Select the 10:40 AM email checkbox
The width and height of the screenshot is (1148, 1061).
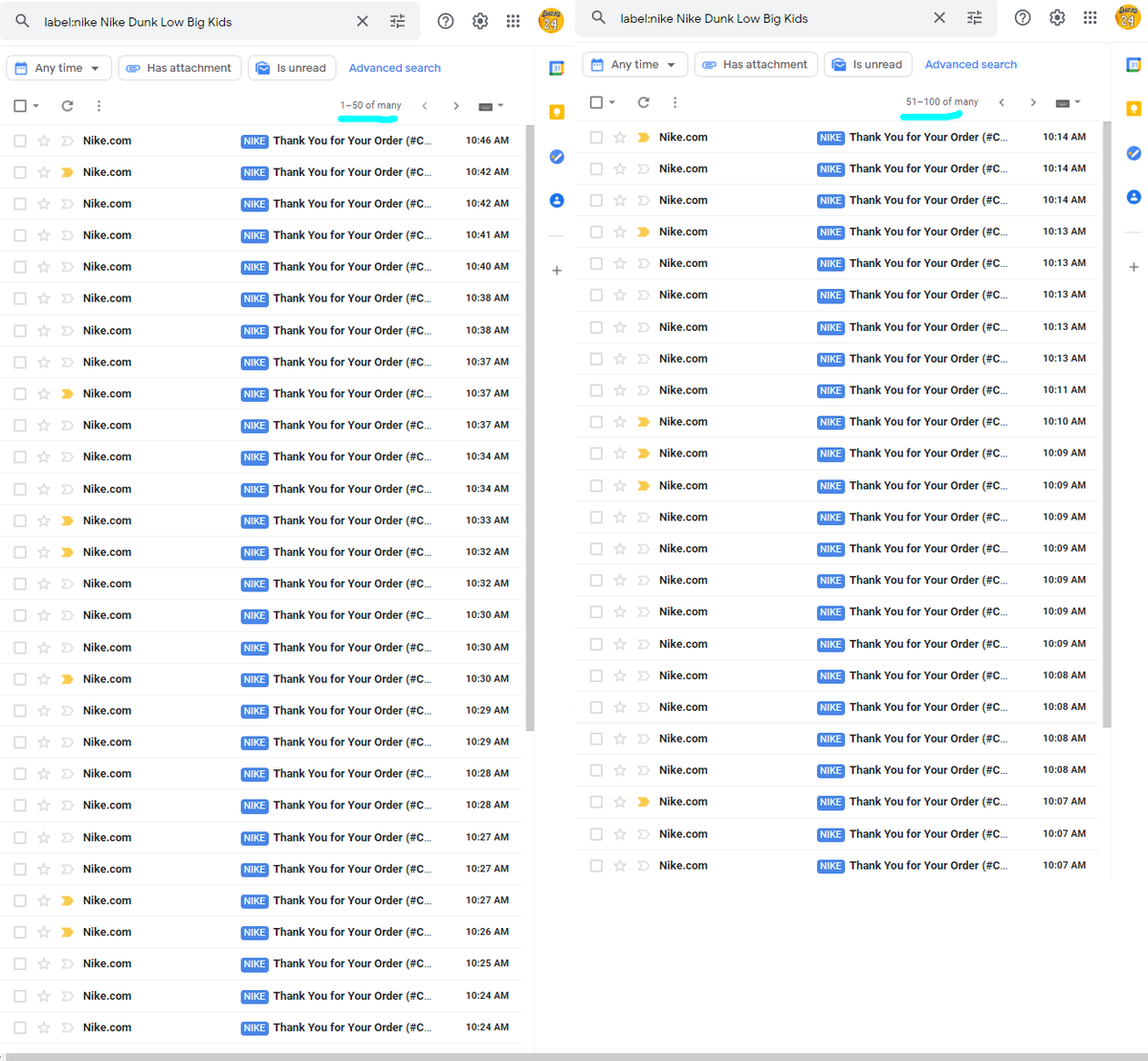(20, 267)
